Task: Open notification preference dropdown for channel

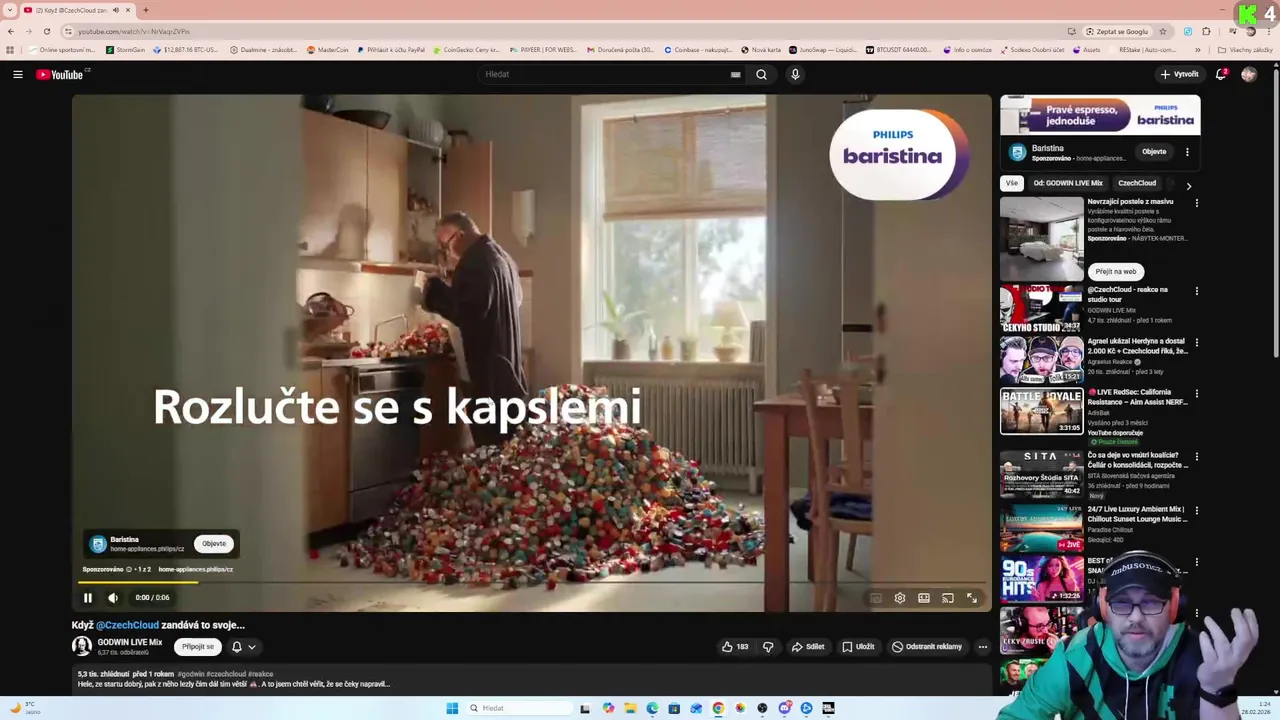Action: coord(244,647)
